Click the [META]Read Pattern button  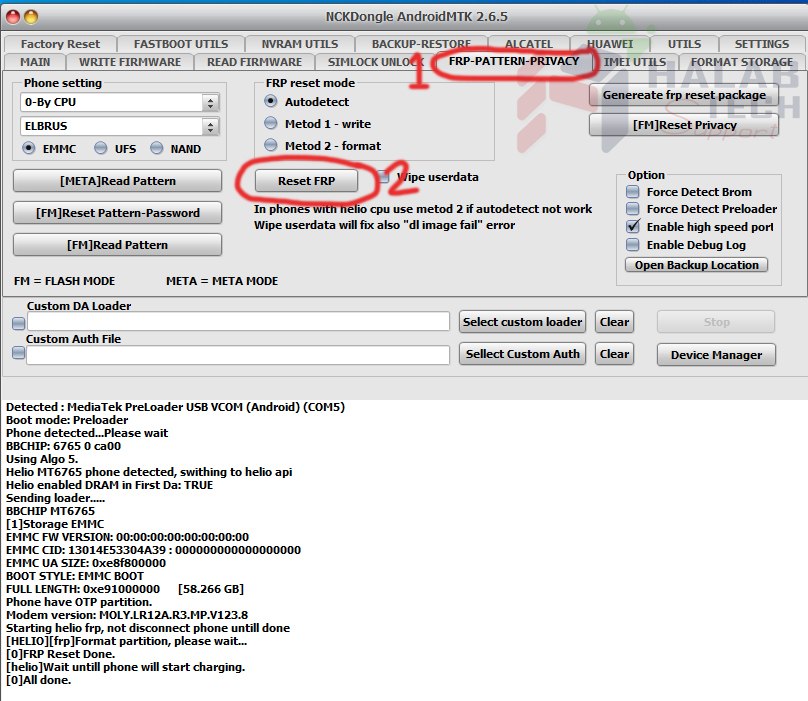tap(117, 181)
